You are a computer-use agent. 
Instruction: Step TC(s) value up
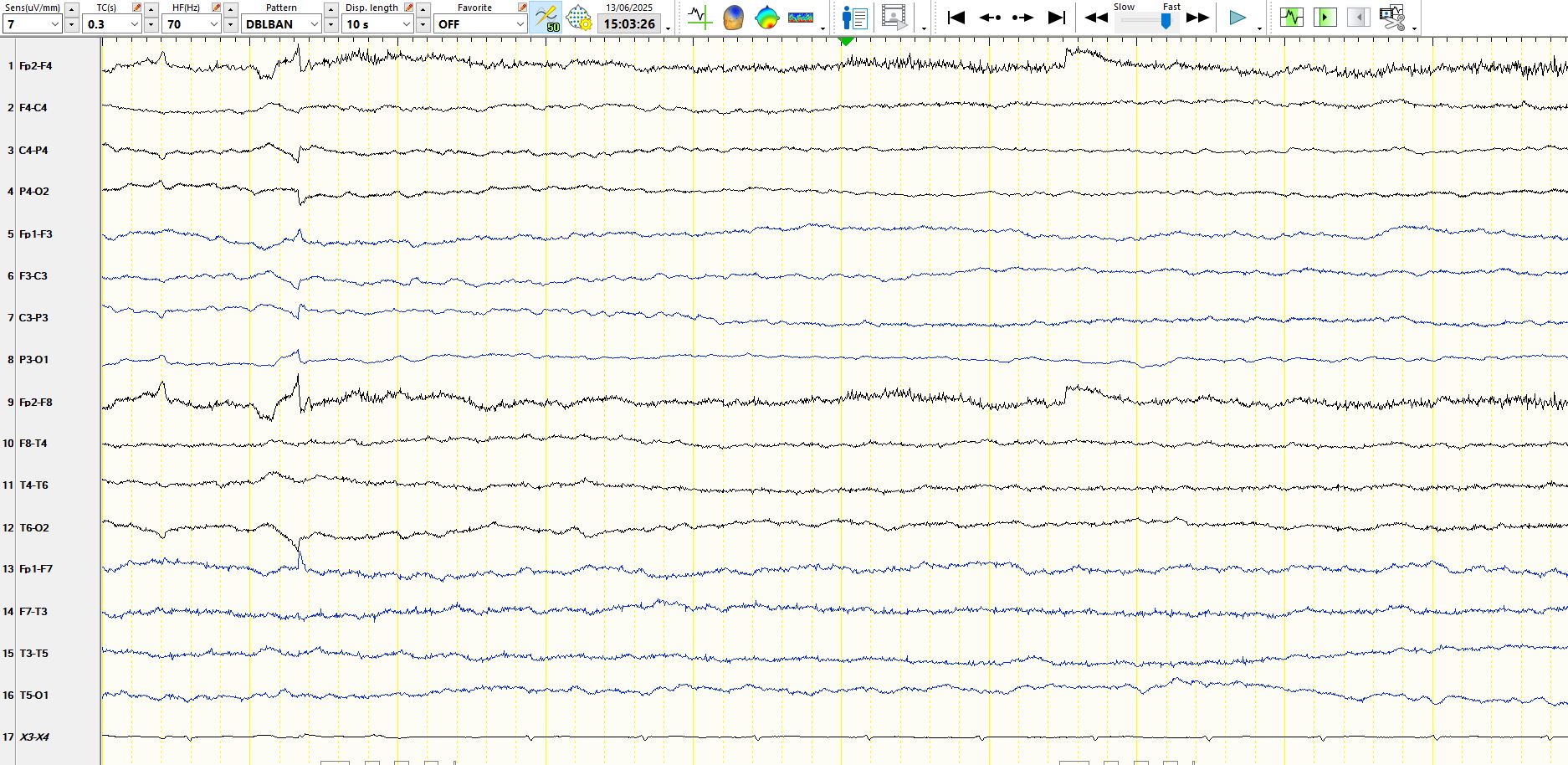click(151, 8)
